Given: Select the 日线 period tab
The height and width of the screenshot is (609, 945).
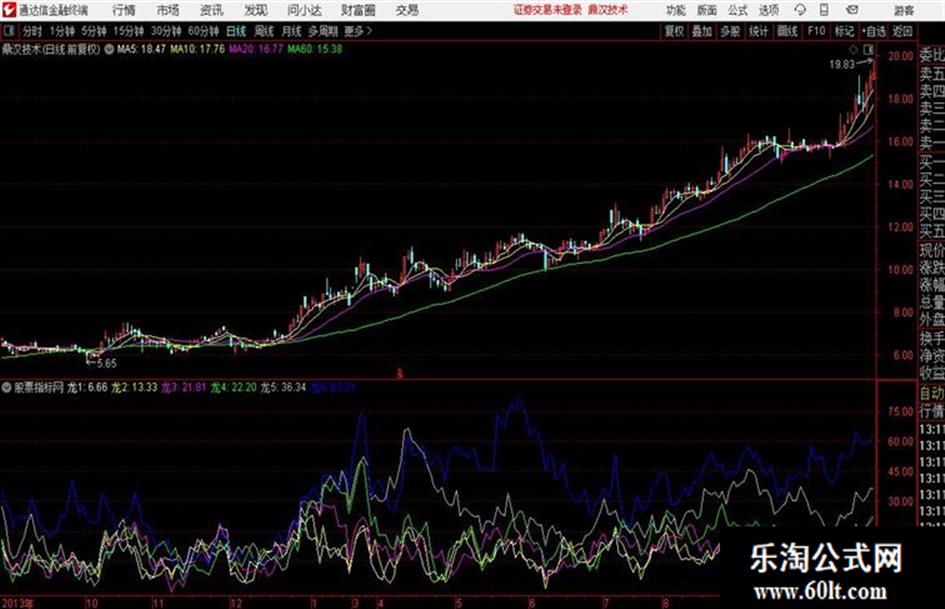Looking at the screenshot, I should coord(236,31).
